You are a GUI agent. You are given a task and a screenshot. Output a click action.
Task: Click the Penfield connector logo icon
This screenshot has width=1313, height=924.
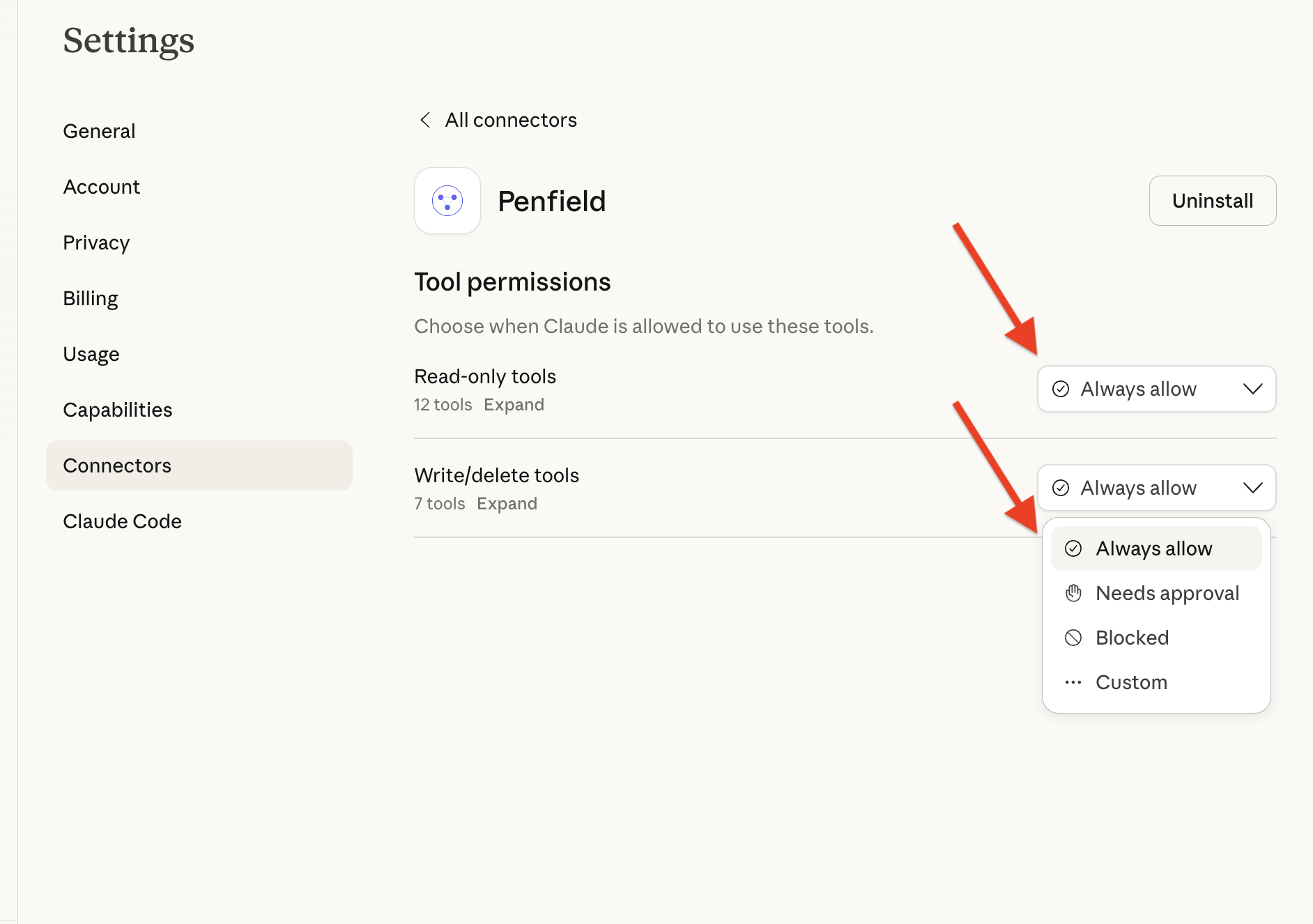pos(447,201)
